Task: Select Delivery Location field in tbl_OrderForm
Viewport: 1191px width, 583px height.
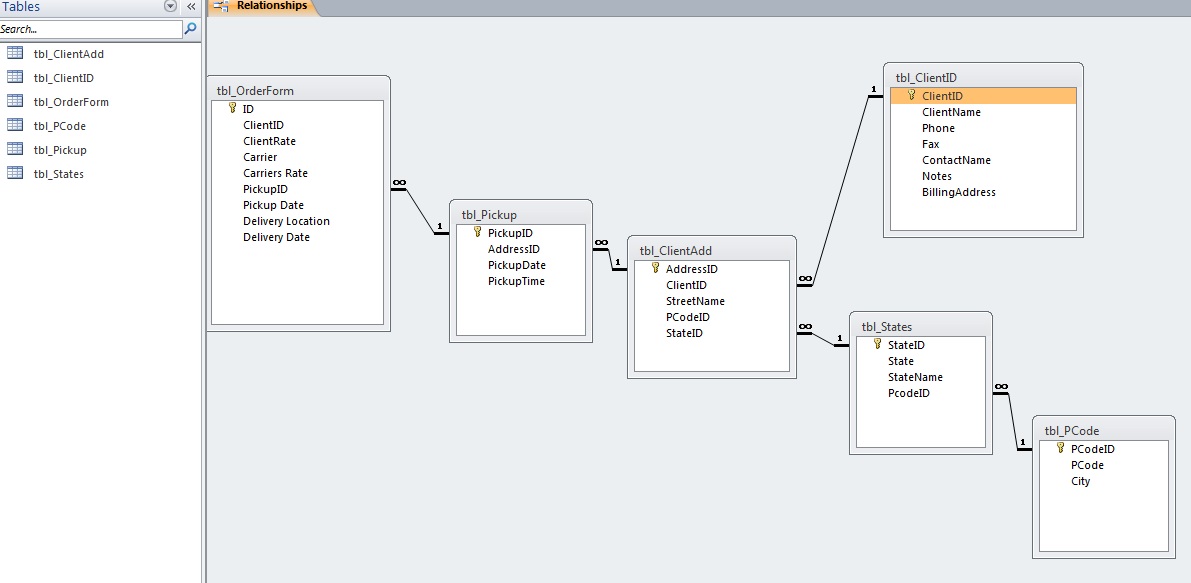Action: coord(297,221)
